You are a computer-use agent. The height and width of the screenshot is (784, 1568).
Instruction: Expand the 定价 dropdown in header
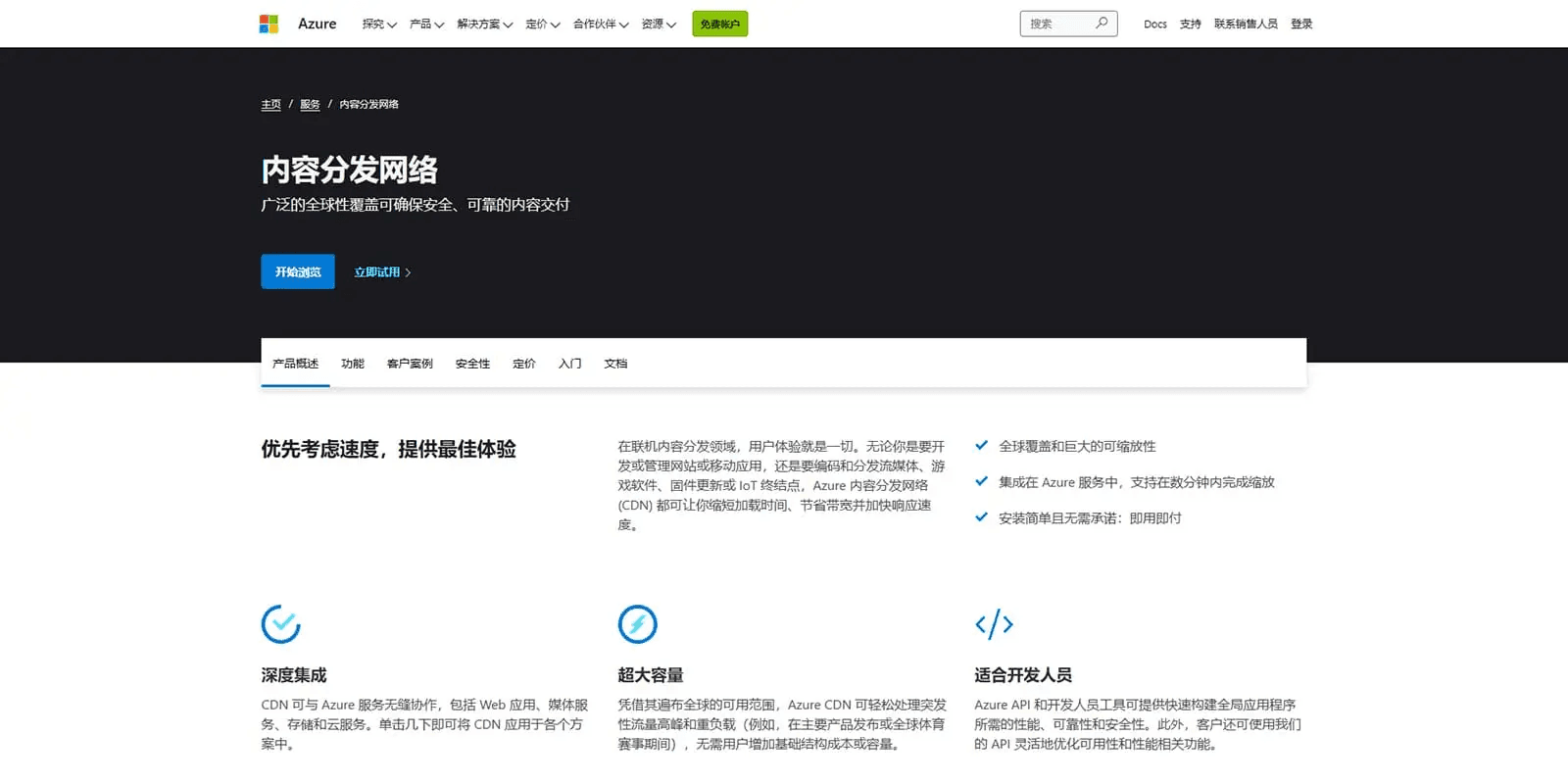tap(543, 24)
